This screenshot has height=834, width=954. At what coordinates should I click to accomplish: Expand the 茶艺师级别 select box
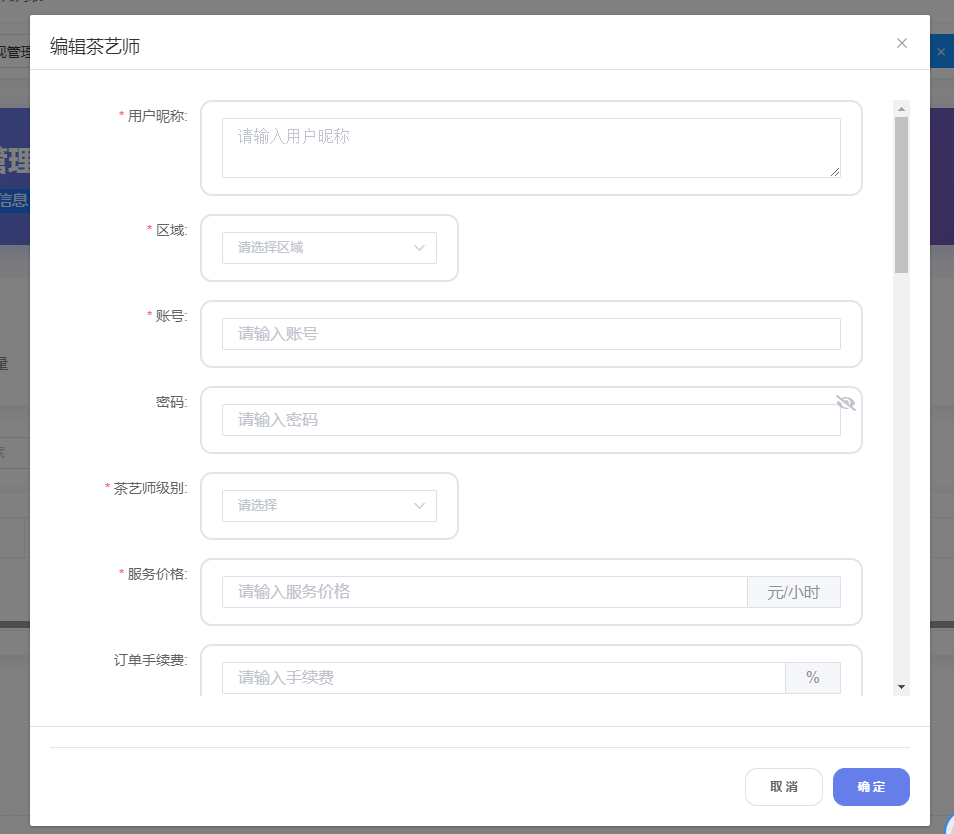[329, 506]
